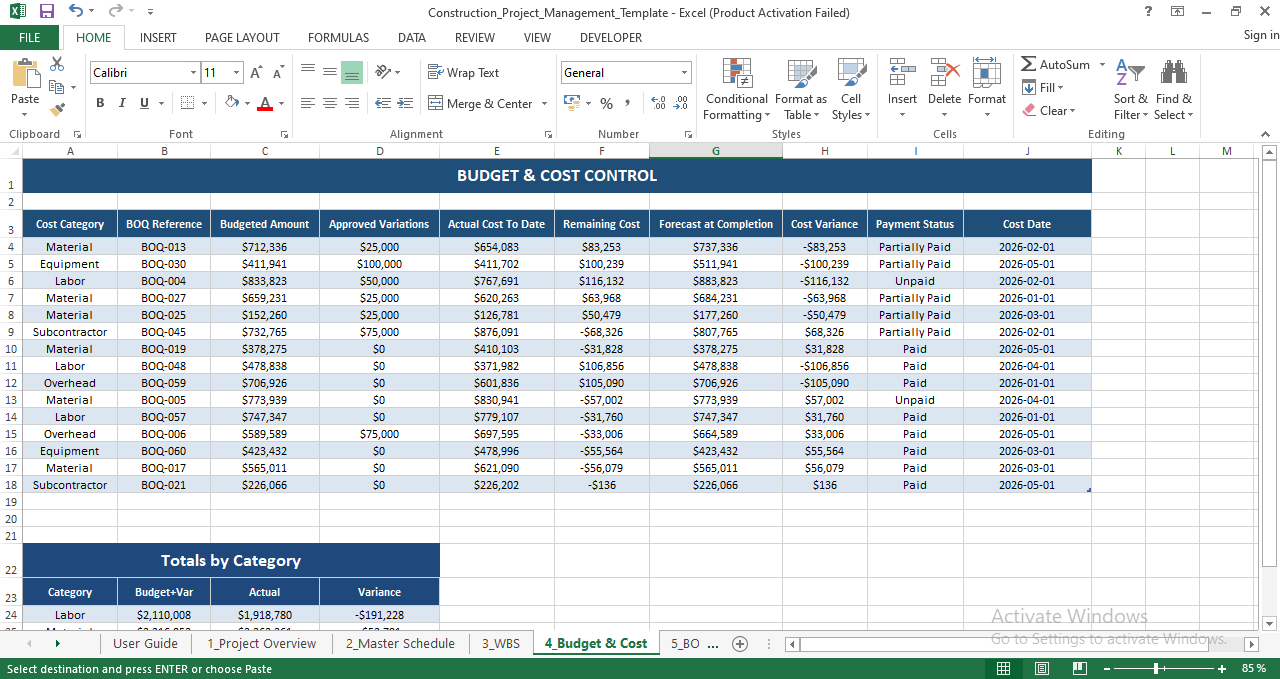
Task: Apply Conditional Formatting
Action: pos(736,88)
